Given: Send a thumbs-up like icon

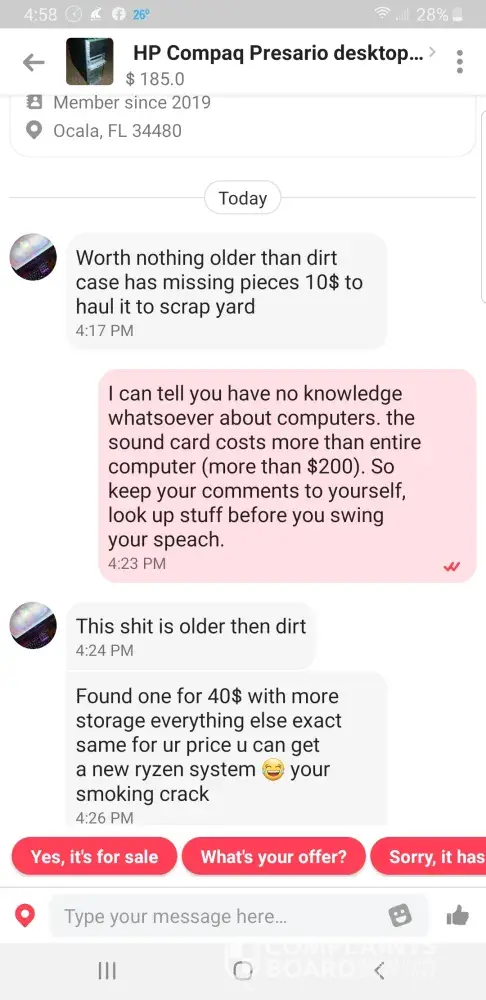Looking at the screenshot, I should [x=457, y=916].
